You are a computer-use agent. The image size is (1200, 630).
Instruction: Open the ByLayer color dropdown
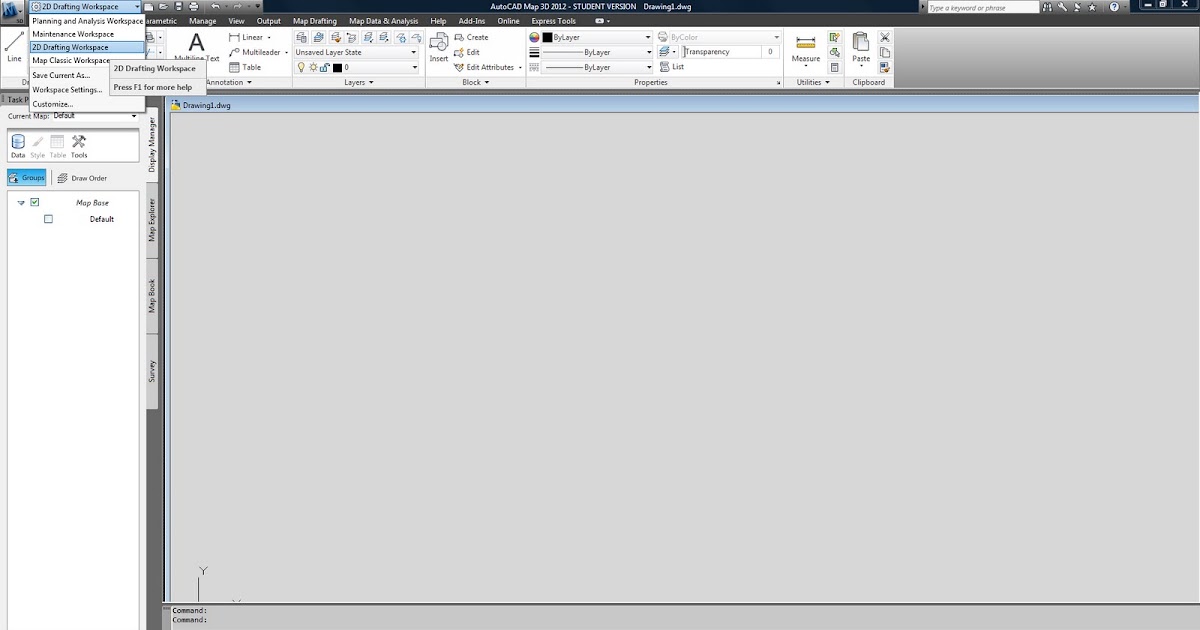[x=597, y=37]
